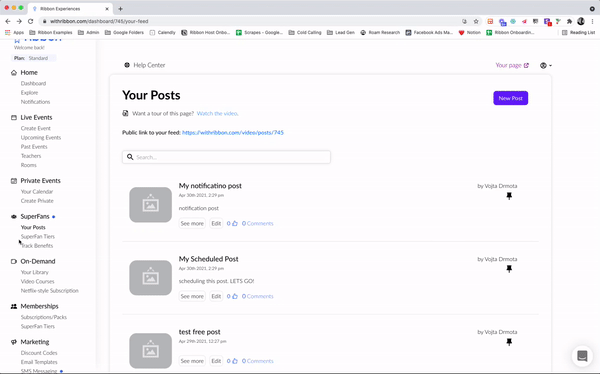Edit the My Scheduled Post
Screen dimensions: 600x374
pyautogui.click(x=216, y=296)
